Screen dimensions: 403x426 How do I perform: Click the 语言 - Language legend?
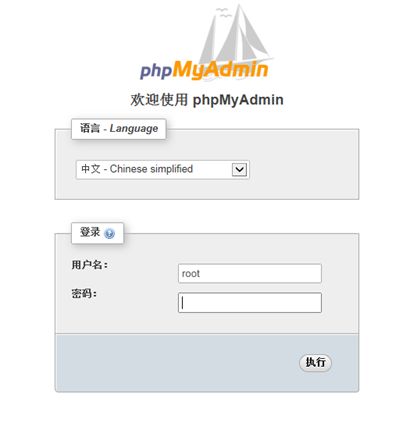pyautogui.click(x=119, y=129)
